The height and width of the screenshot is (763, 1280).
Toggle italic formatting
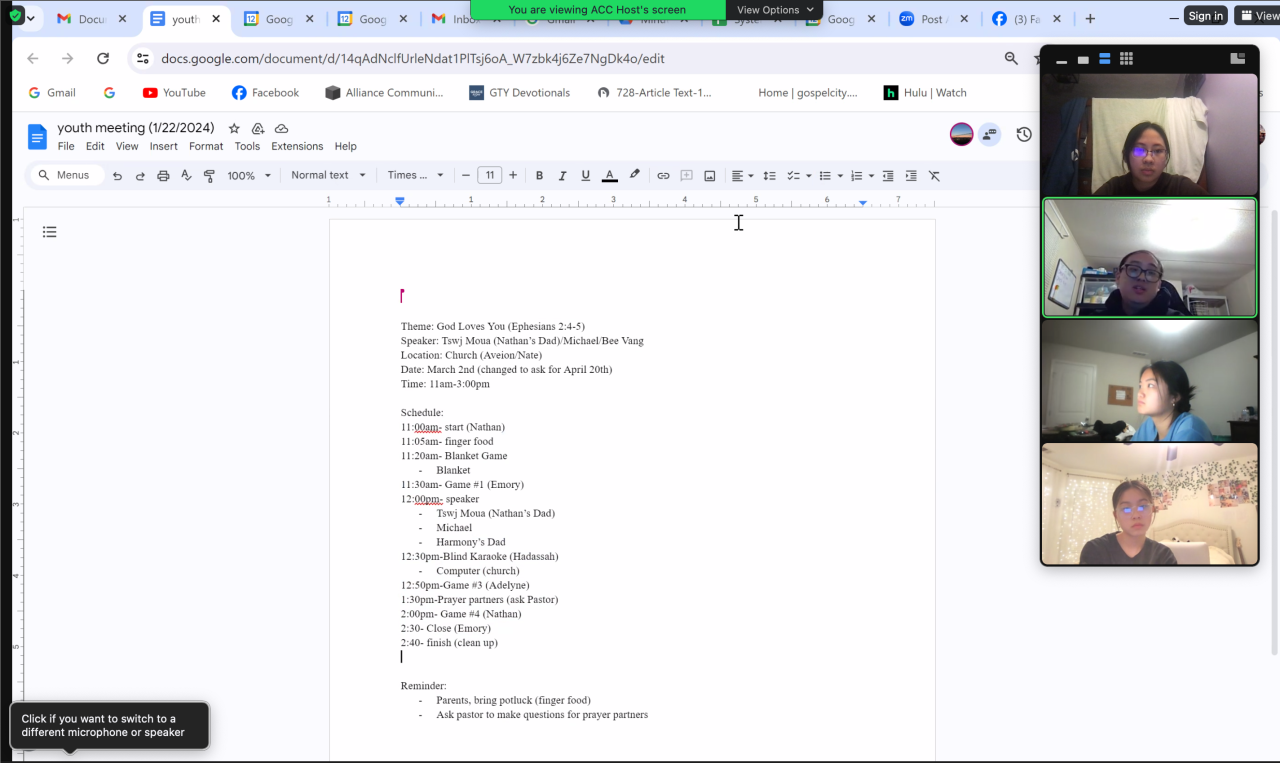562,175
